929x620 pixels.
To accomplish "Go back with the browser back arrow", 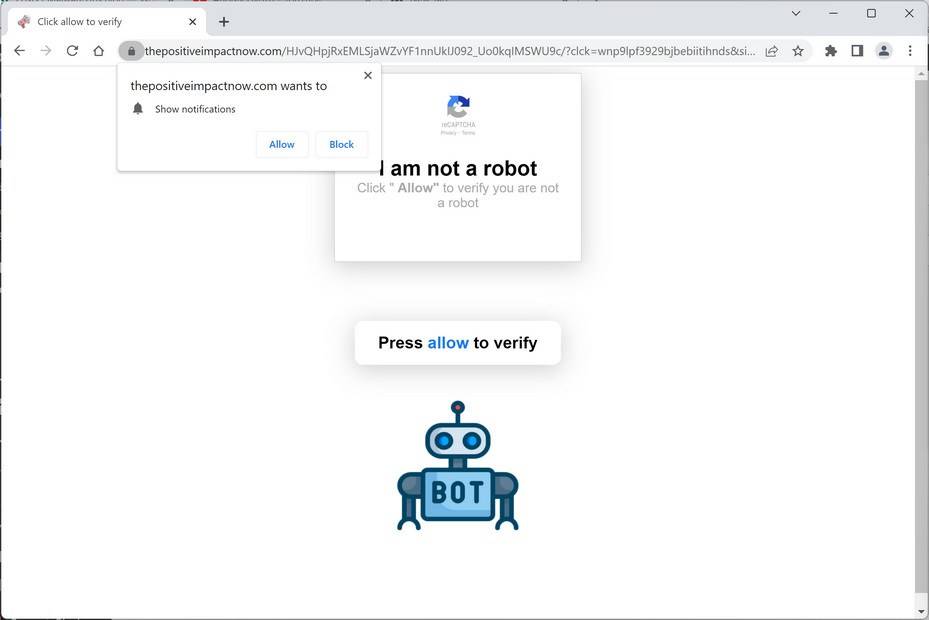I will tap(20, 51).
